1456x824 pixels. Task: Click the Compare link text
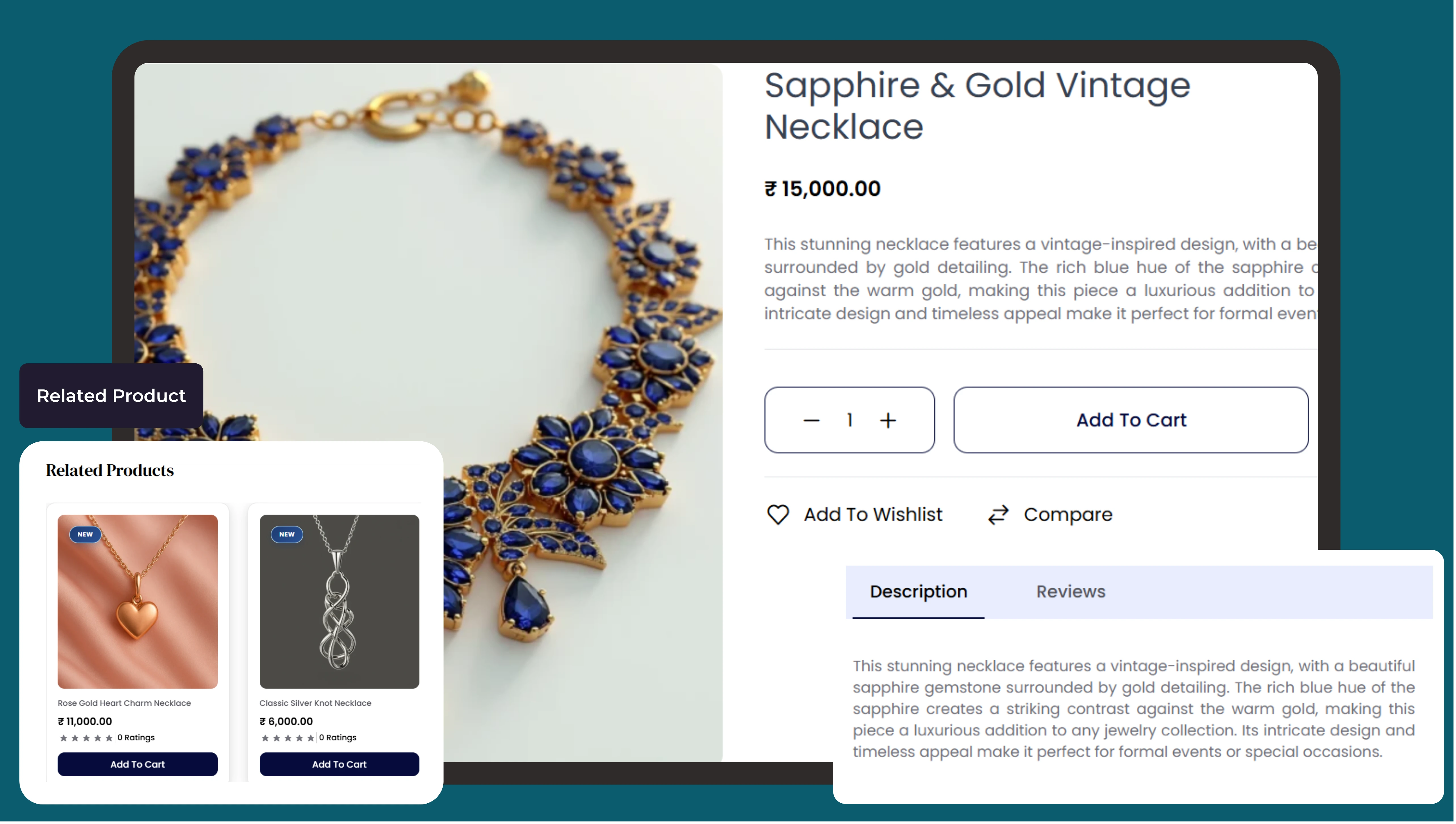pos(1068,515)
